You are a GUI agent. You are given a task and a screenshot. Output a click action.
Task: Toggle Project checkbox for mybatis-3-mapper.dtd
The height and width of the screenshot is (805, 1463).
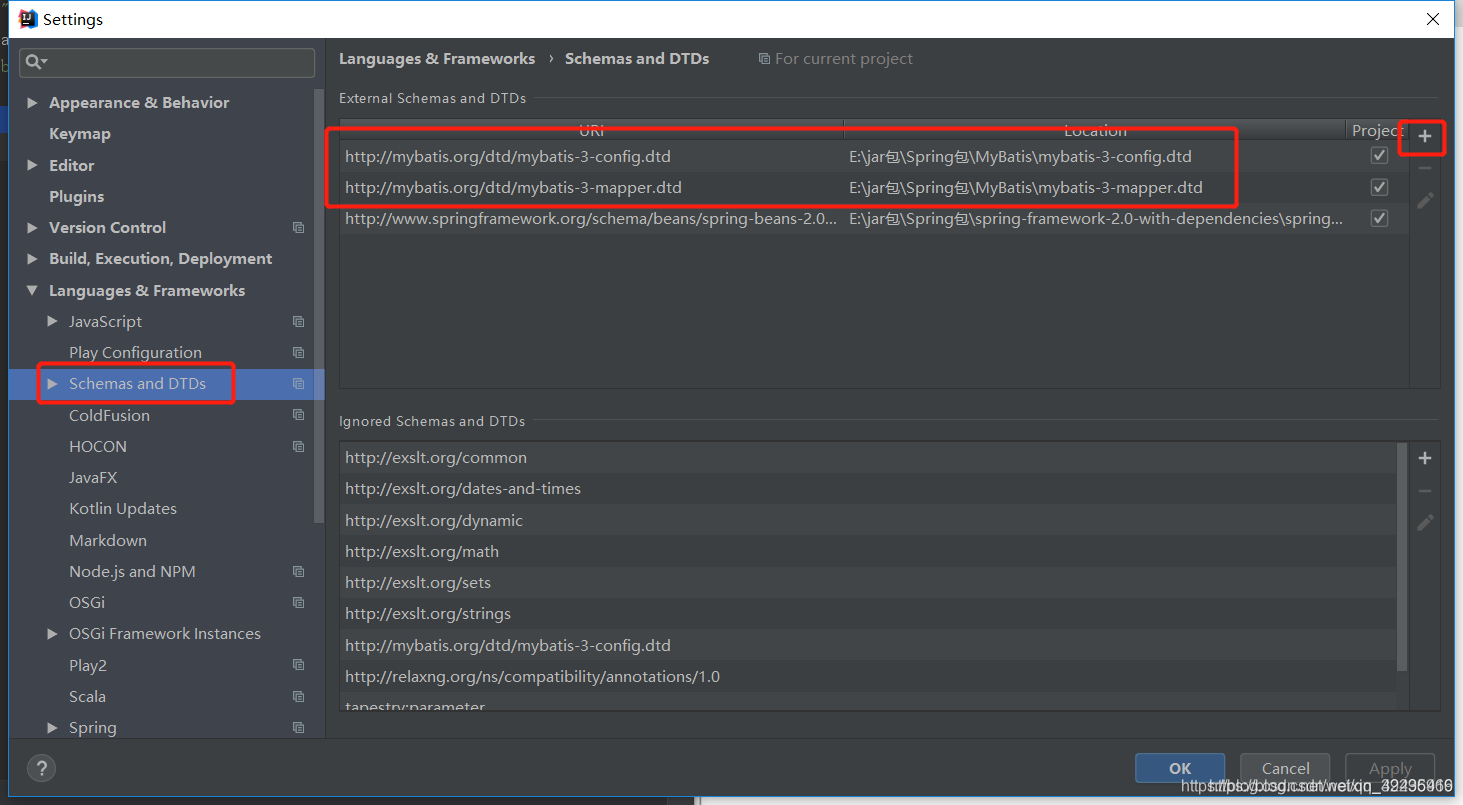tap(1380, 187)
